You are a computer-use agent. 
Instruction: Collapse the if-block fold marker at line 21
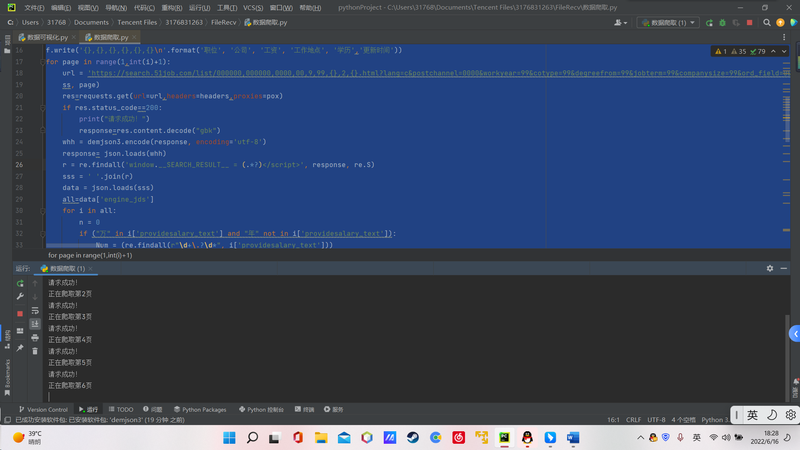click(x=43, y=108)
